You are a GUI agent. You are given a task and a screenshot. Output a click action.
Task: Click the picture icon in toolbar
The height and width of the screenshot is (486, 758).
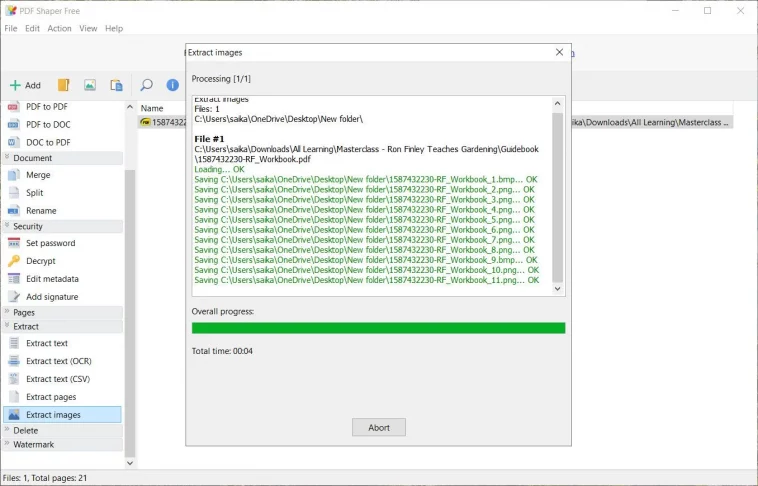(x=90, y=85)
